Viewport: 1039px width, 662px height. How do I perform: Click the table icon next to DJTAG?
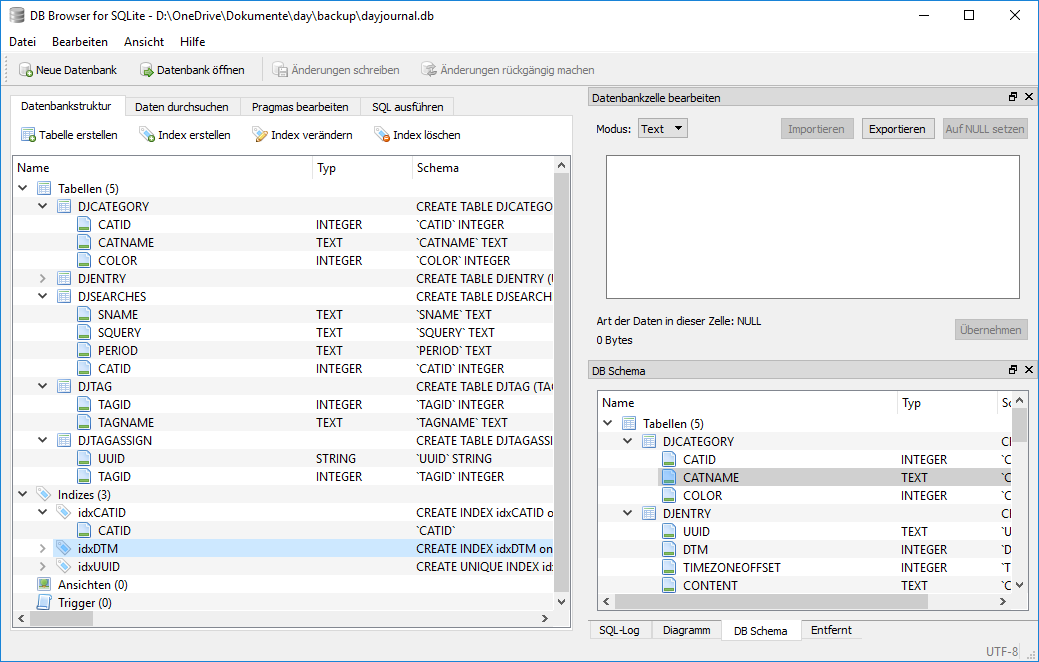[x=64, y=386]
